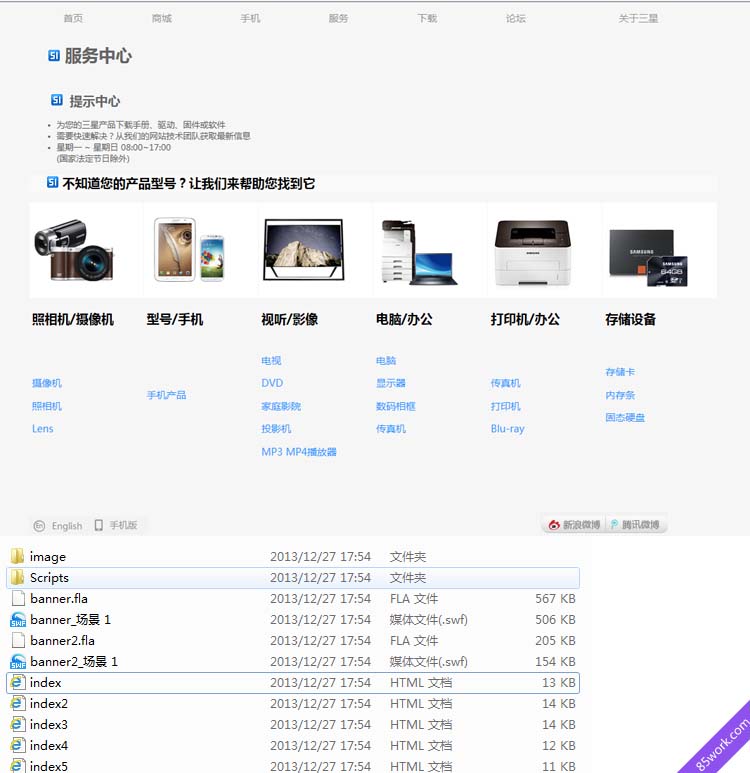This screenshot has width=750, height=773.
Task: Share via 腾讯微博 button
Action: coord(636,525)
